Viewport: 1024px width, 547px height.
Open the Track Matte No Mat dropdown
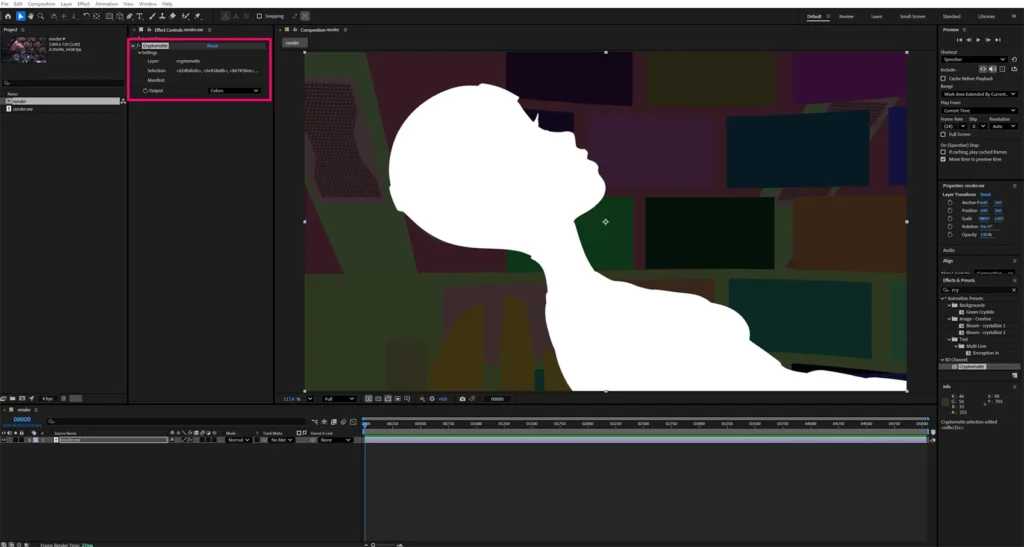coord(281,440)
